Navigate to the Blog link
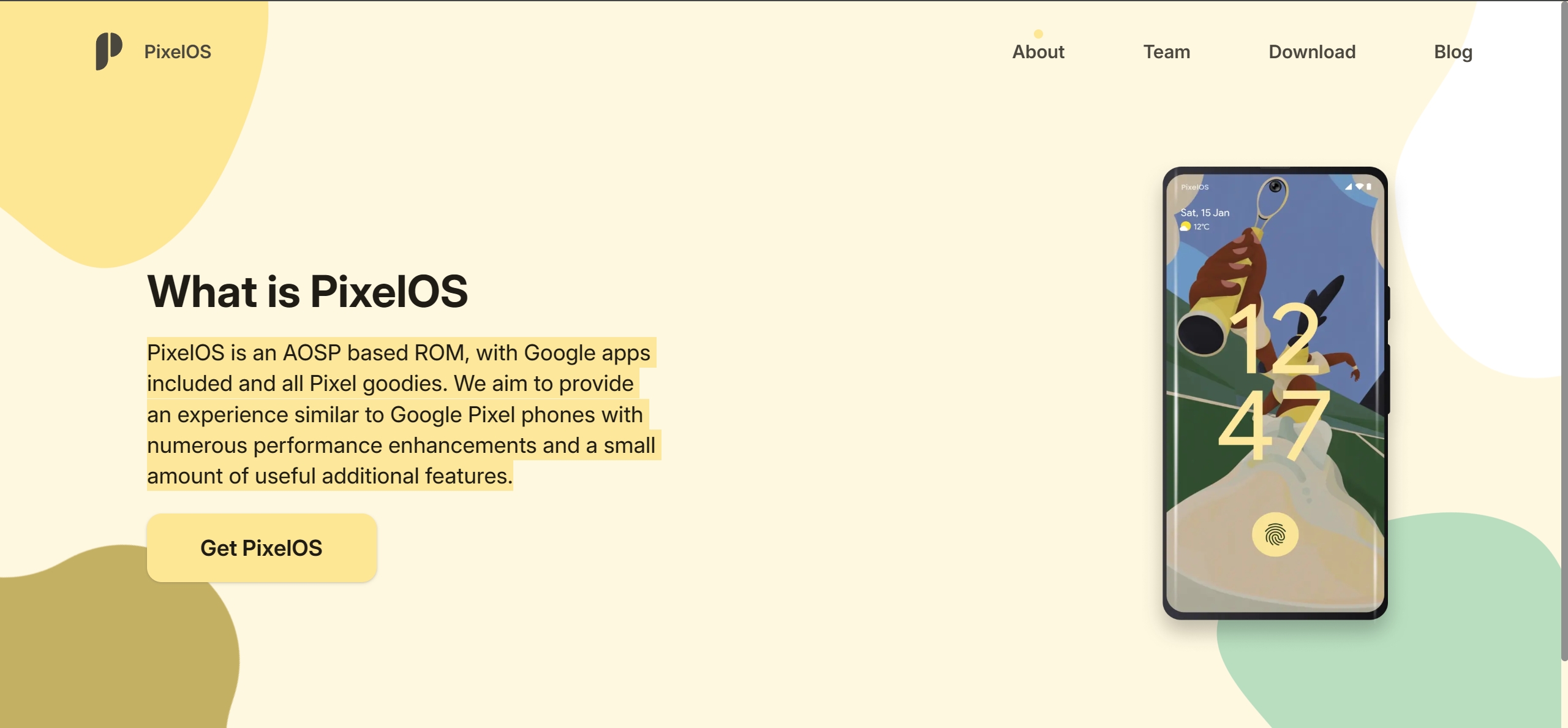 click(x=1453, y=52)
